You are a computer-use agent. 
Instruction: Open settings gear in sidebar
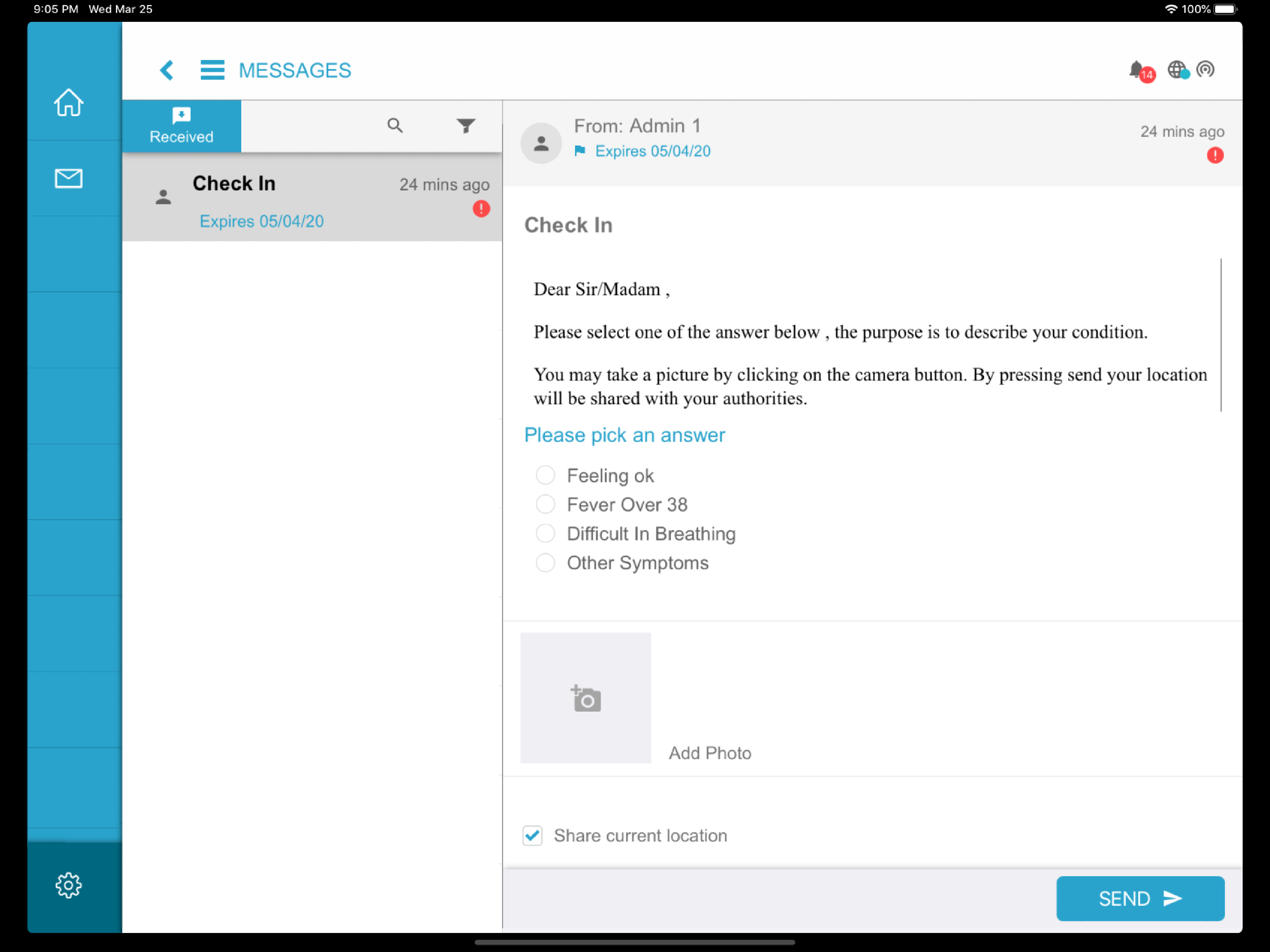tap(68, 885)
